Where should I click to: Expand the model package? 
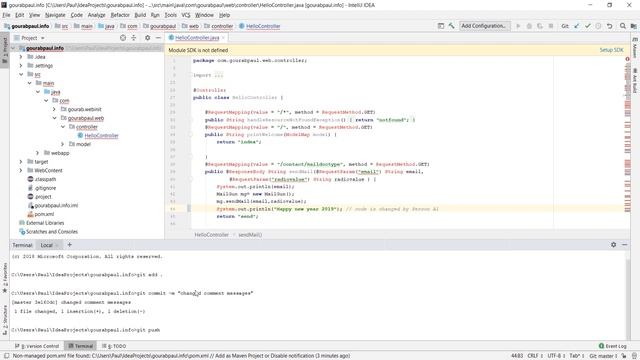pyautogui.click(x=62, y=144)
